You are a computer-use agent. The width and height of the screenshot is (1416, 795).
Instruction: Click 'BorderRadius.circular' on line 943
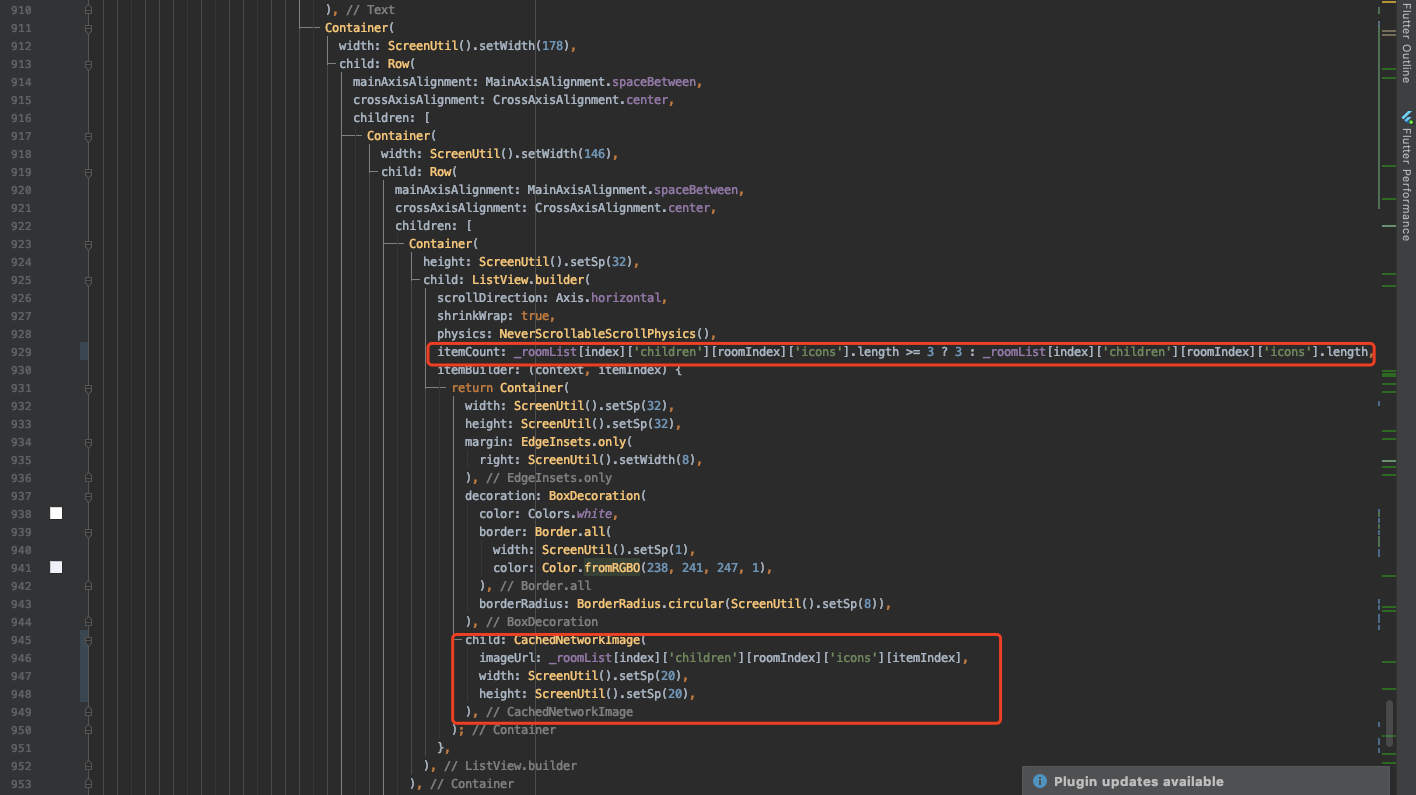[650, 604]
